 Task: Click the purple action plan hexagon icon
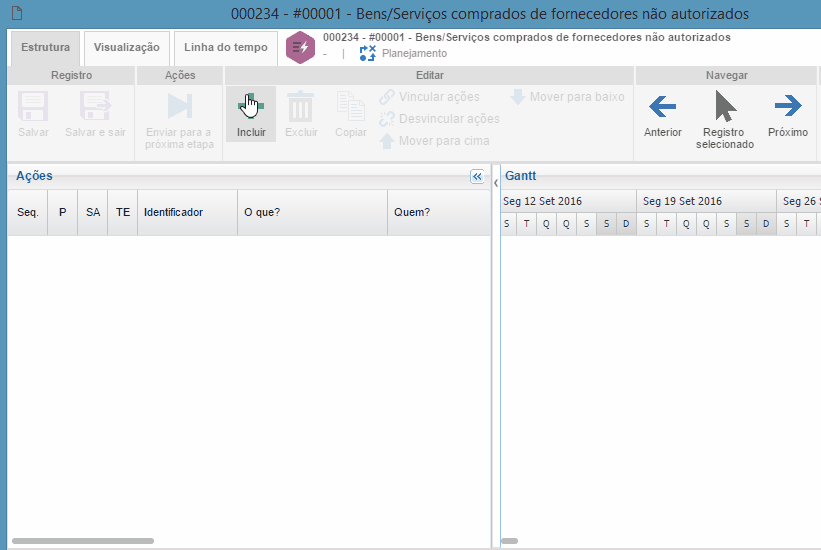[x=300, y=47]
